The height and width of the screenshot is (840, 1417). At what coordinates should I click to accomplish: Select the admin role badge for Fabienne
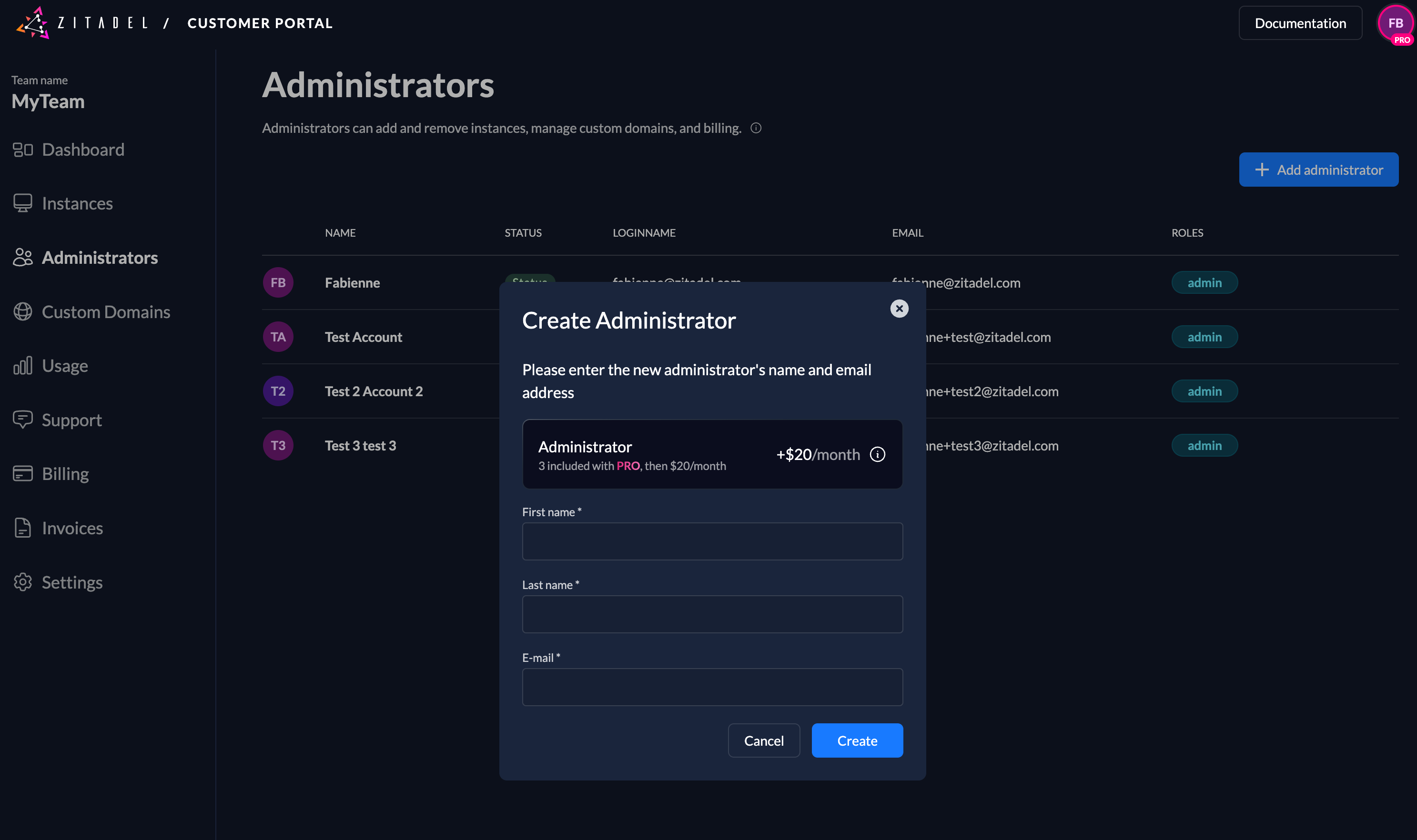pos(1204,282)
